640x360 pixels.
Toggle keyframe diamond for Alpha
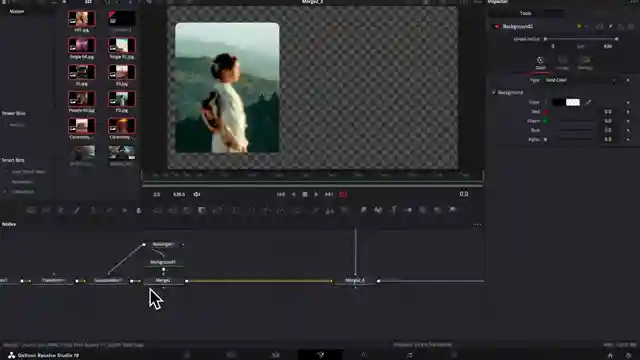(x=628, y=139)
